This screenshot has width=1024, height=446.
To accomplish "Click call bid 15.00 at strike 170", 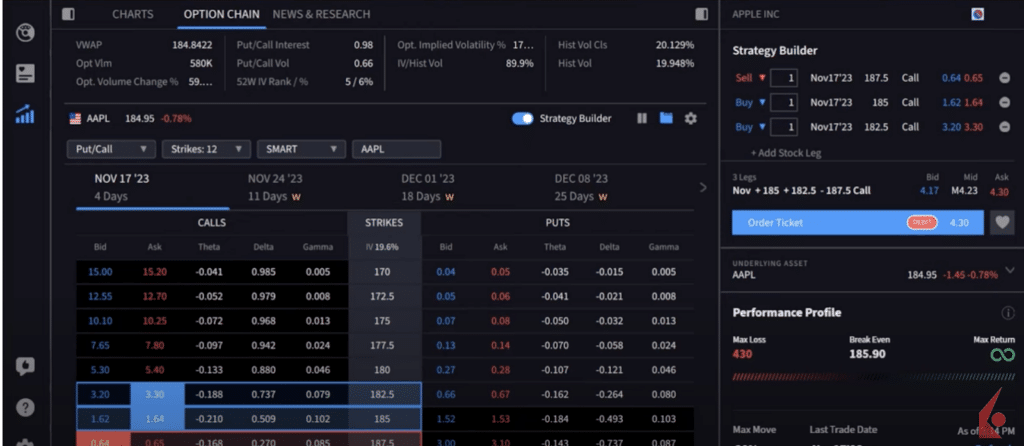I will pos(100,272).
